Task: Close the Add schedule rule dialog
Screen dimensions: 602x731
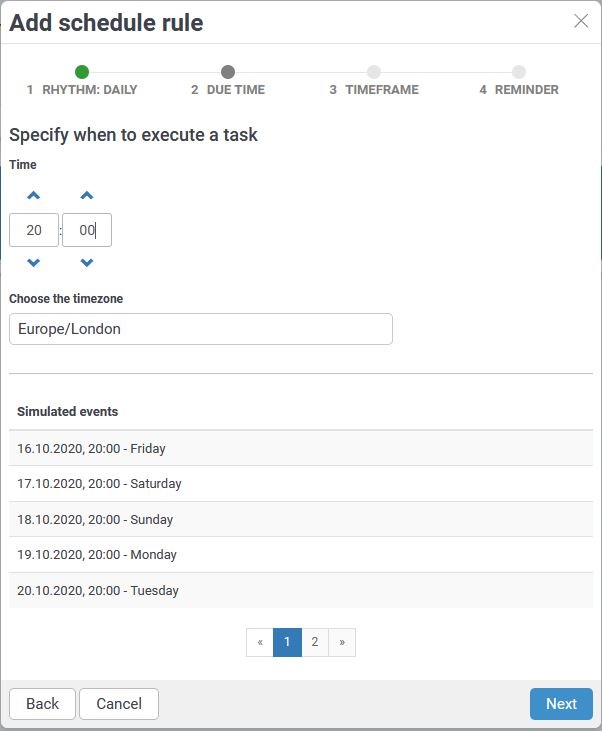Action: pyautogui.click(x=581, y=21)
